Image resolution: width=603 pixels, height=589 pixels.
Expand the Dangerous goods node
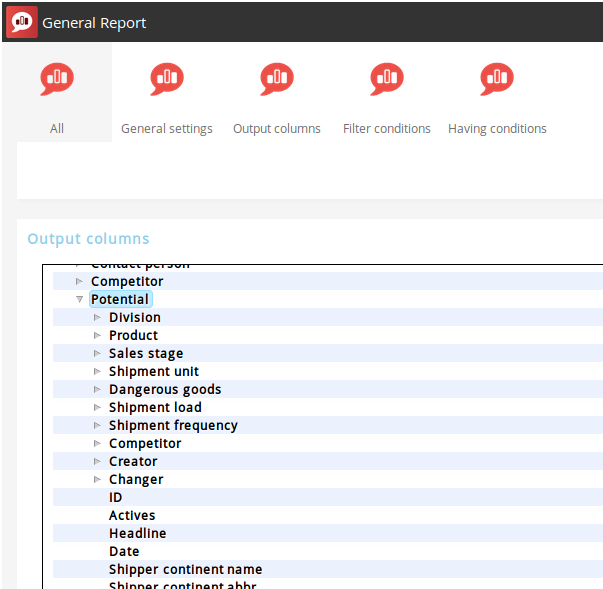pos(98,389)
